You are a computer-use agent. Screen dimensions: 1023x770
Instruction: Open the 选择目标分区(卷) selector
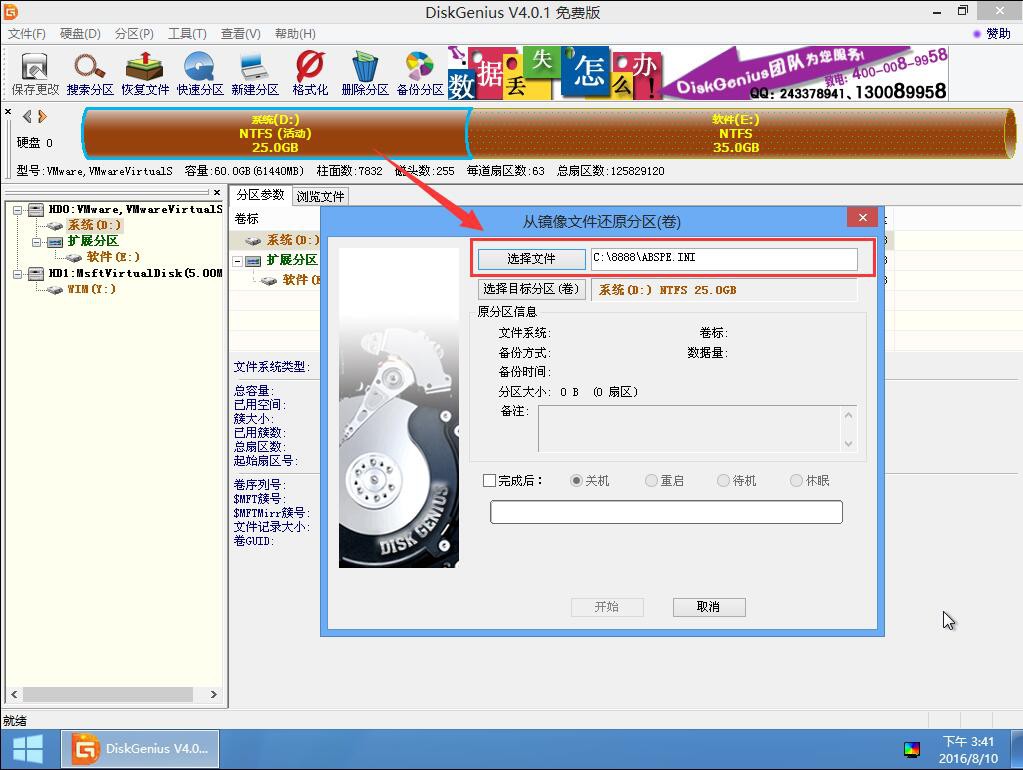(532, 288)
